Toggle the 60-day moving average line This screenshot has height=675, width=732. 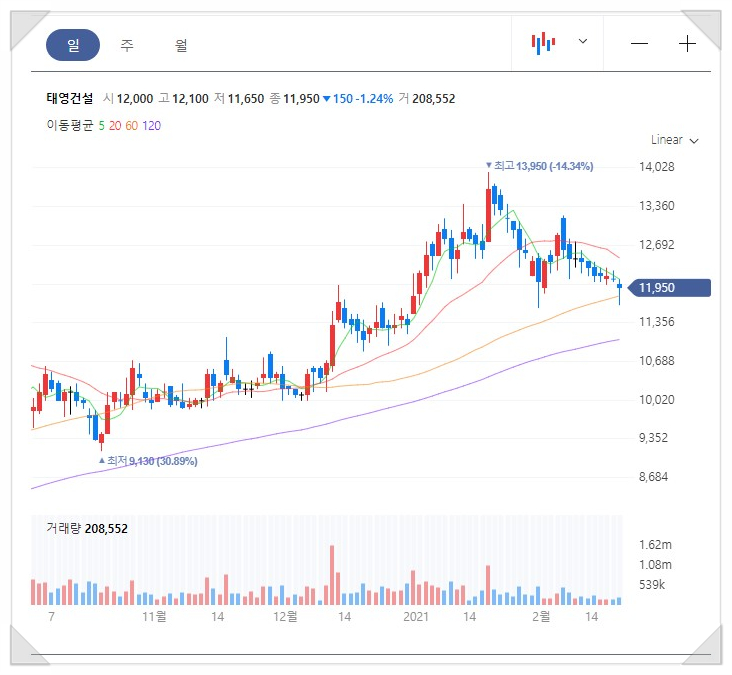pyautogui.click(x=132, y=125)
